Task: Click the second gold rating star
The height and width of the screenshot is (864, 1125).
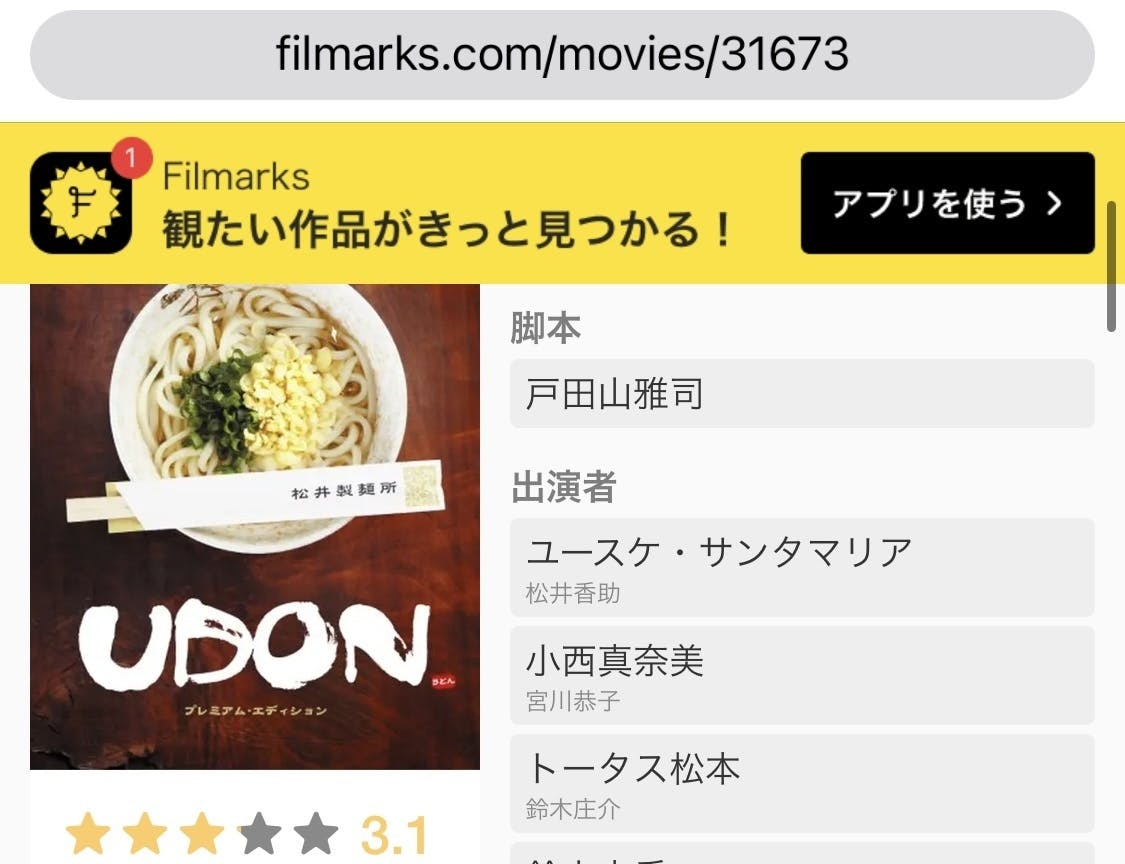Action: 145,834
